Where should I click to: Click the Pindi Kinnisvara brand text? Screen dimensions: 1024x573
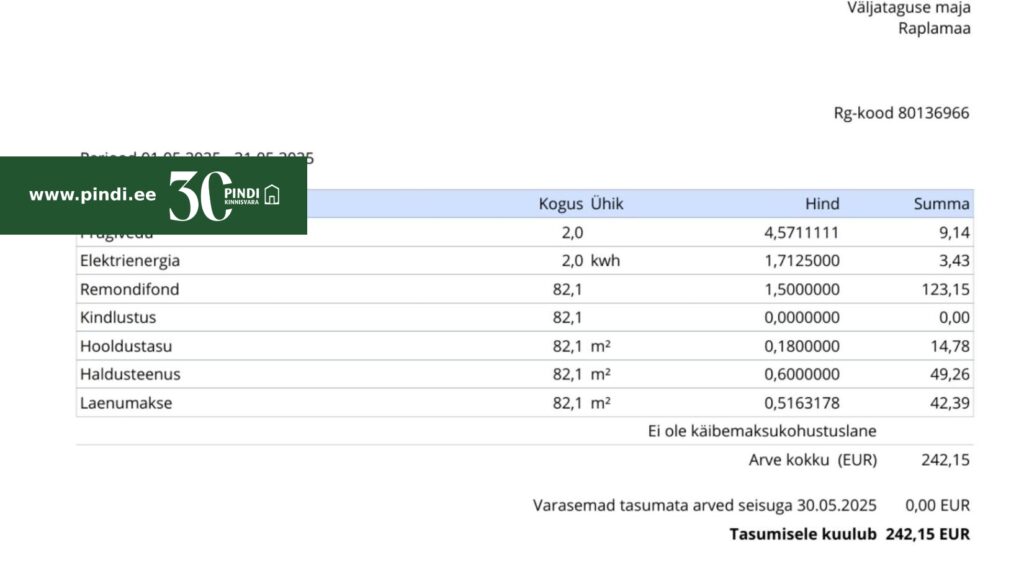click(242, 194)
